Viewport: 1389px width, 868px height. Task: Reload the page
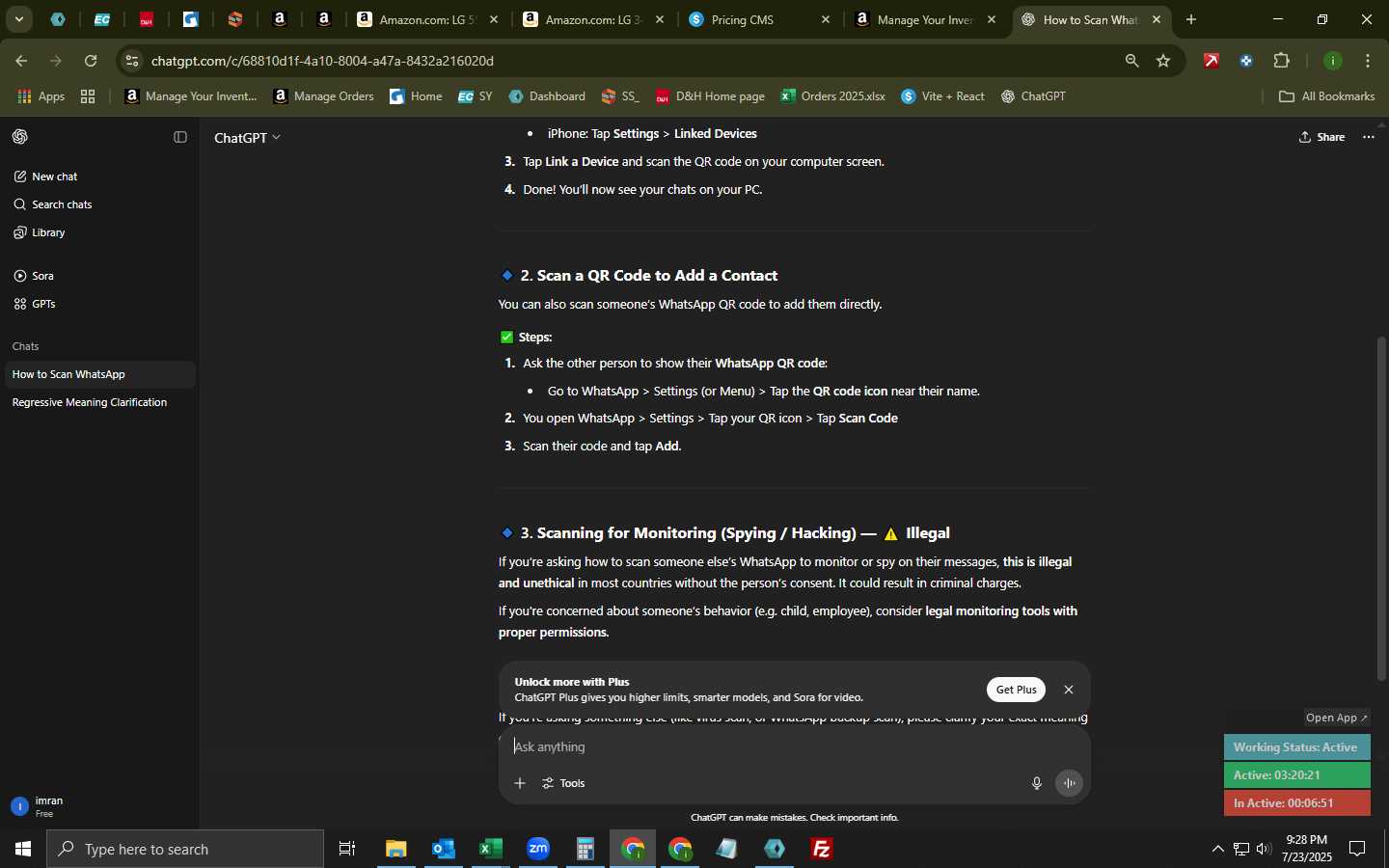click(91, 61)
